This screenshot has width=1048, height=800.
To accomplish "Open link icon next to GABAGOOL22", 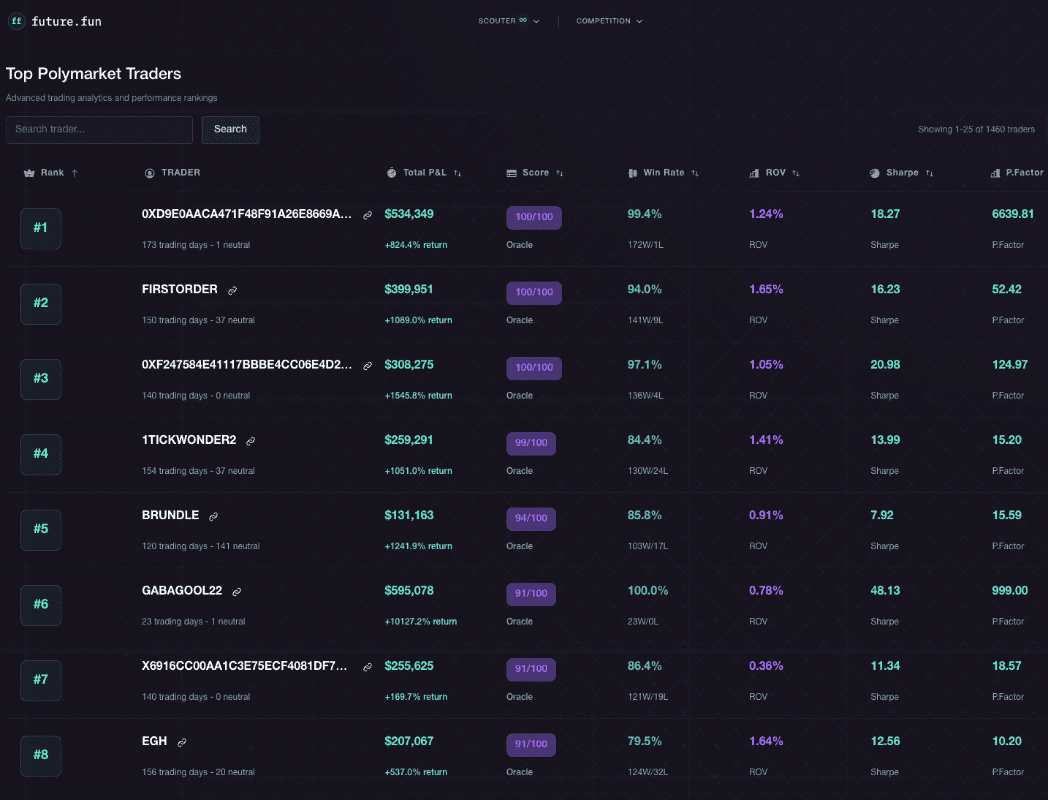I will point(237,591).
